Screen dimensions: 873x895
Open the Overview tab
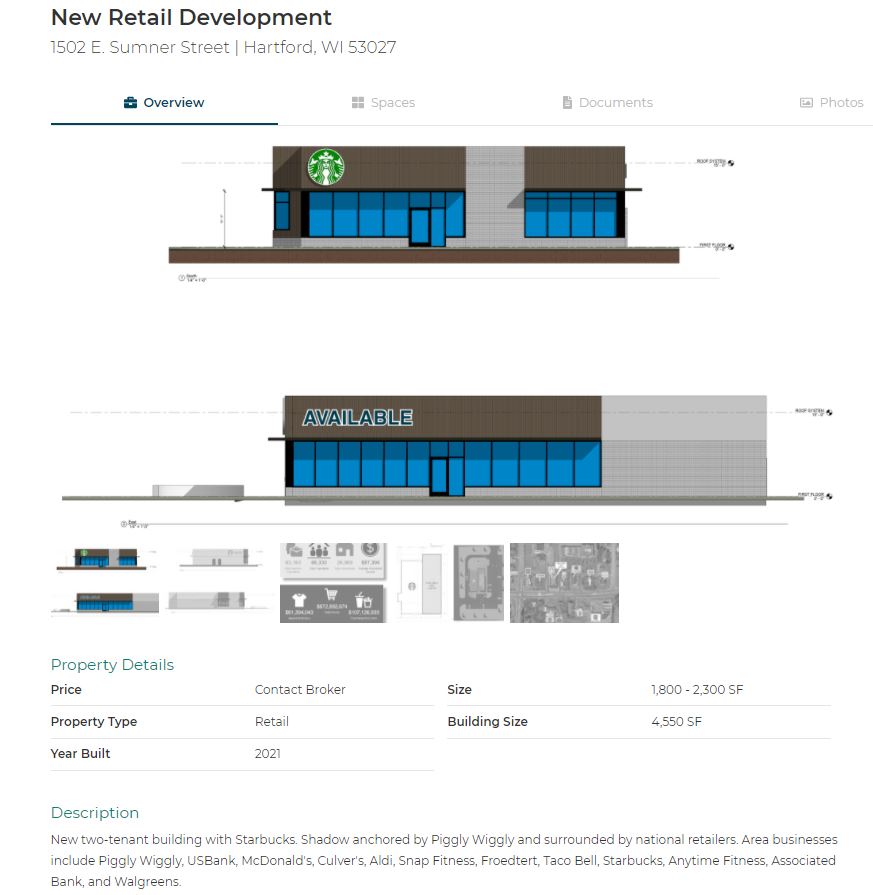pos(164,103)
